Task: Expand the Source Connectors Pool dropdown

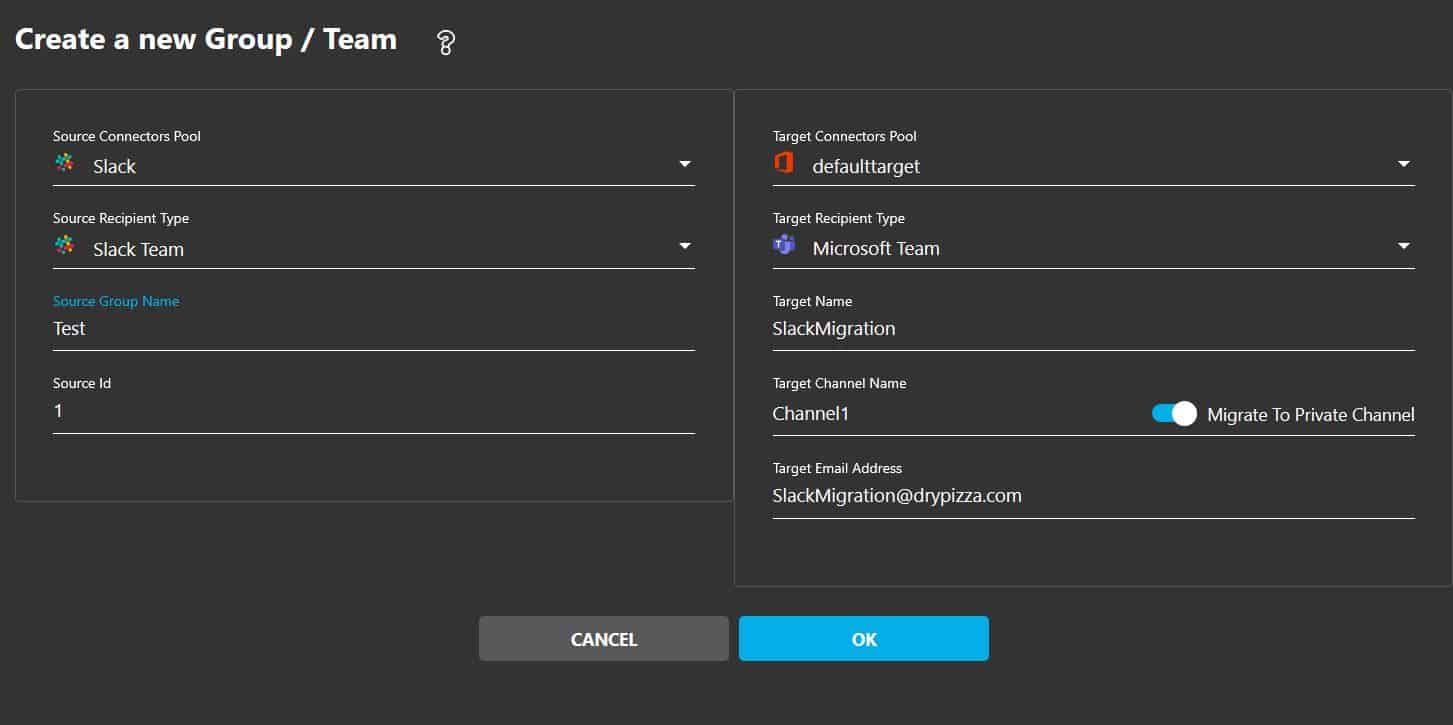Action: coord(685,163)
